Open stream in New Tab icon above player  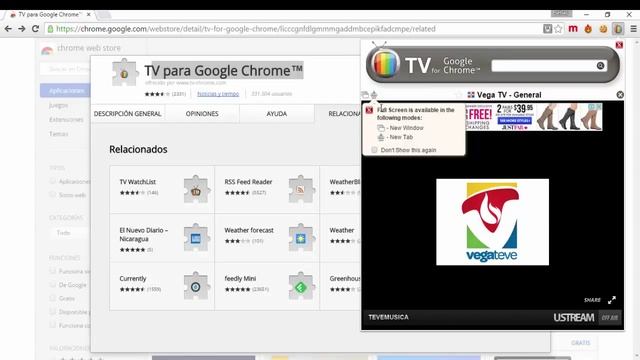(374, 95)
